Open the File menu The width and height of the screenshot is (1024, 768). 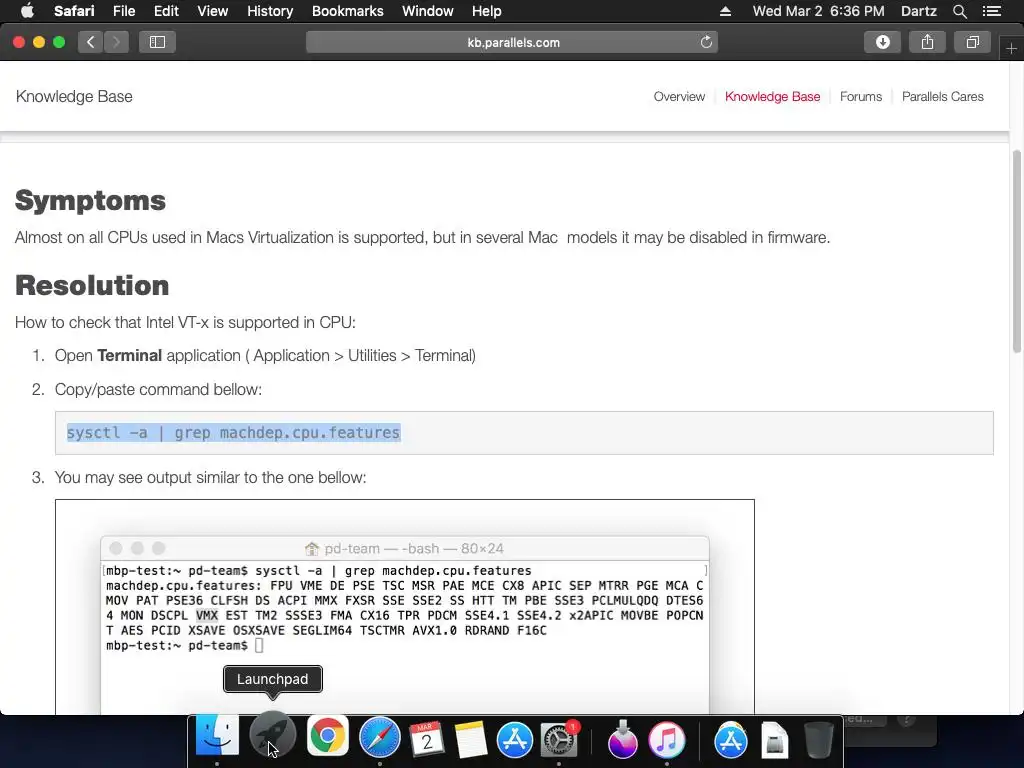(x=123, y=11)
